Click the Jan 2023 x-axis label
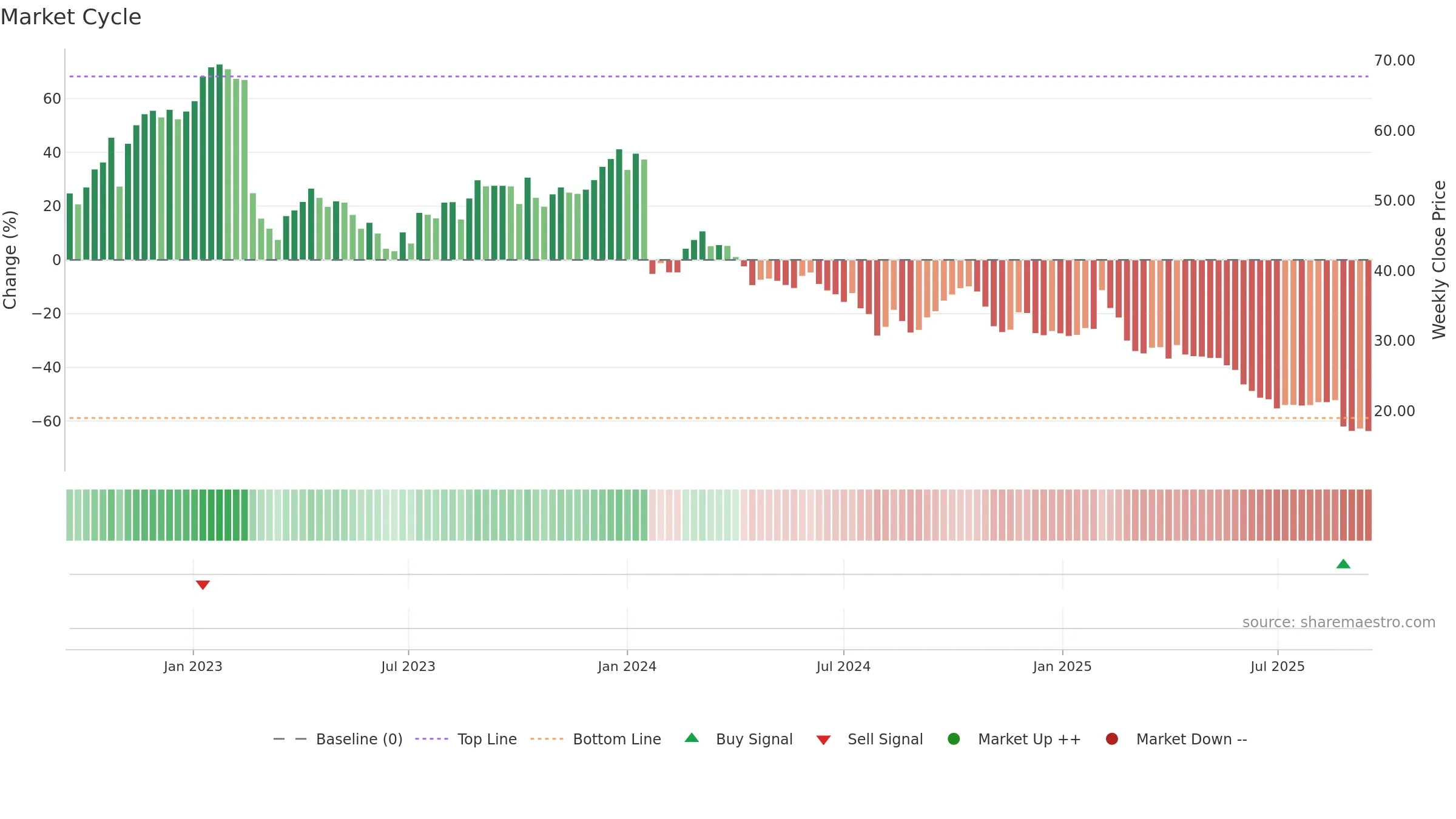Image resolution: width=1456 pixels, height=819 pixels. pyautogui.click(x=193, y=667)
